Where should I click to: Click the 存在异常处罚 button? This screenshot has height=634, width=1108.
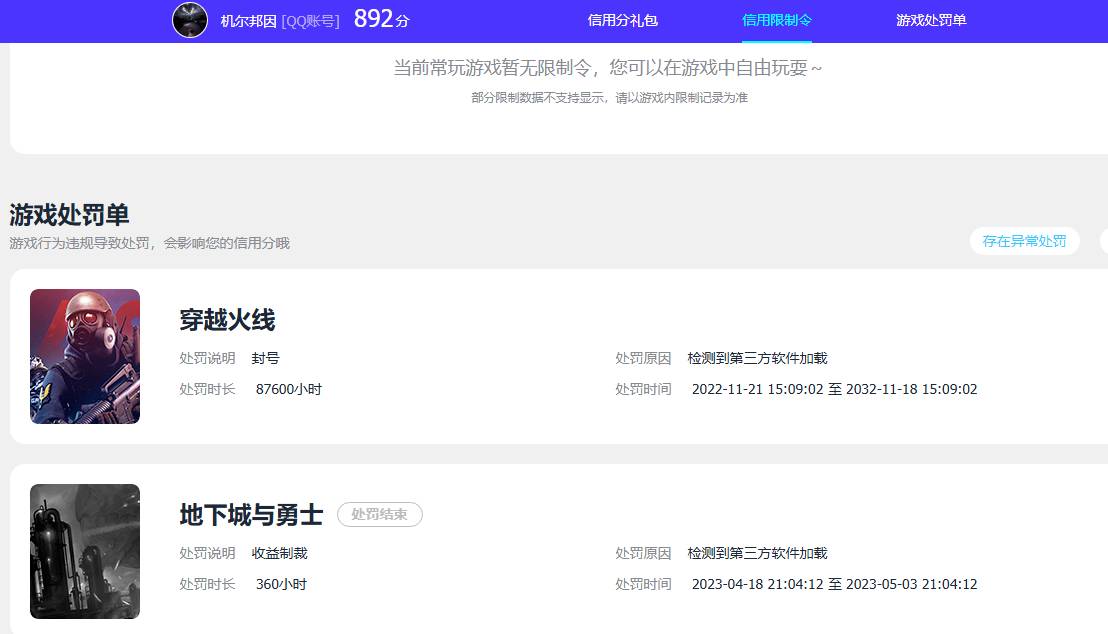(1025, 241)
